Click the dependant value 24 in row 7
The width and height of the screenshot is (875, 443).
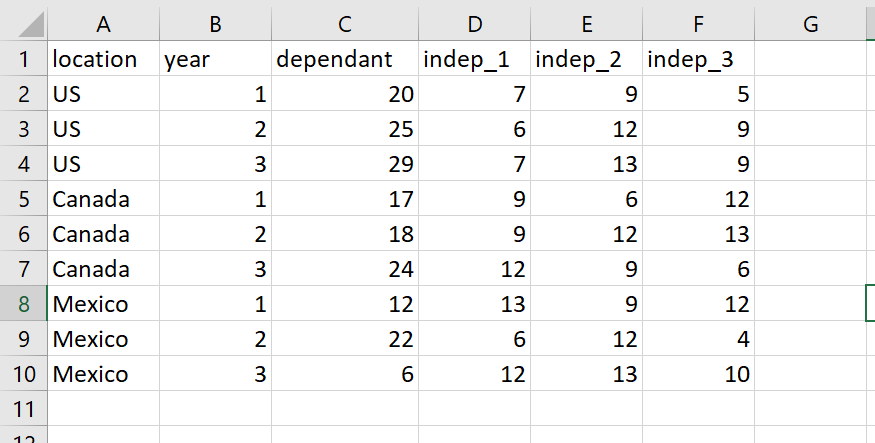[345, 269]
